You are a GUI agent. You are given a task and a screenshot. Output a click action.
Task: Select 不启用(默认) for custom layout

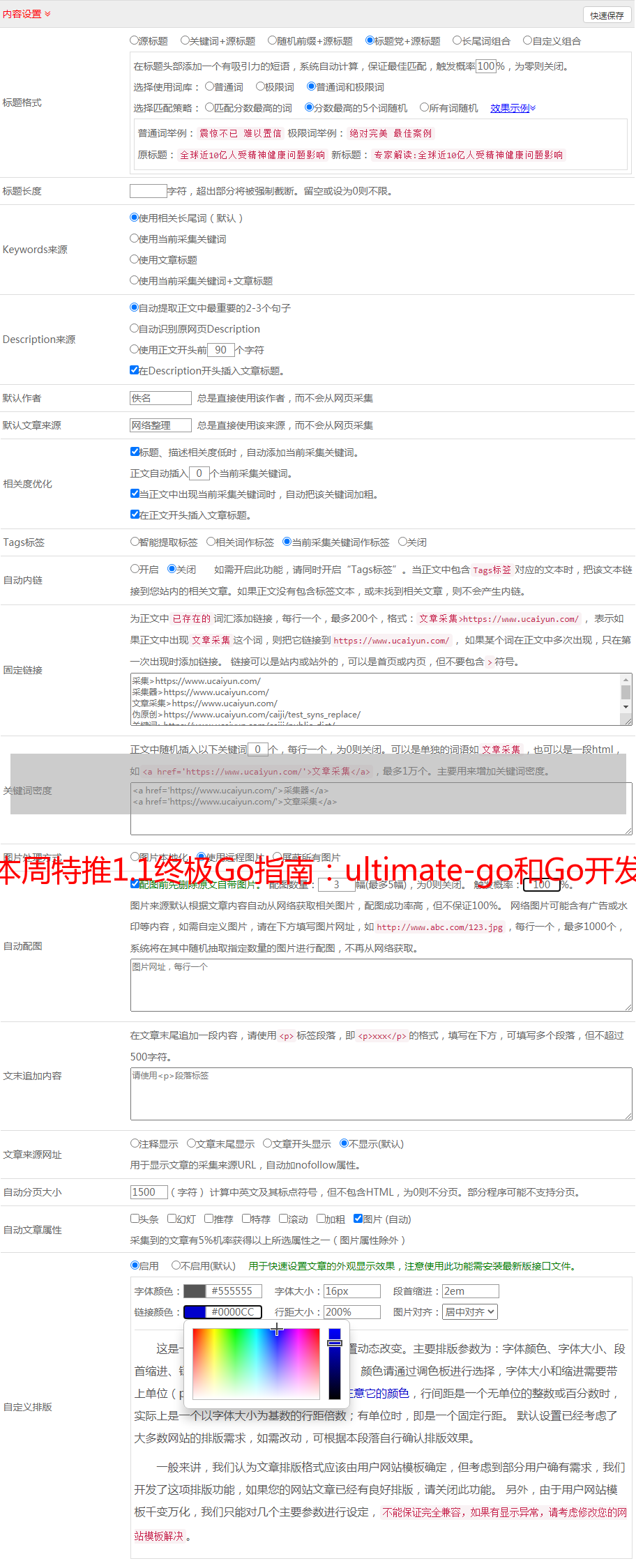176,1265
